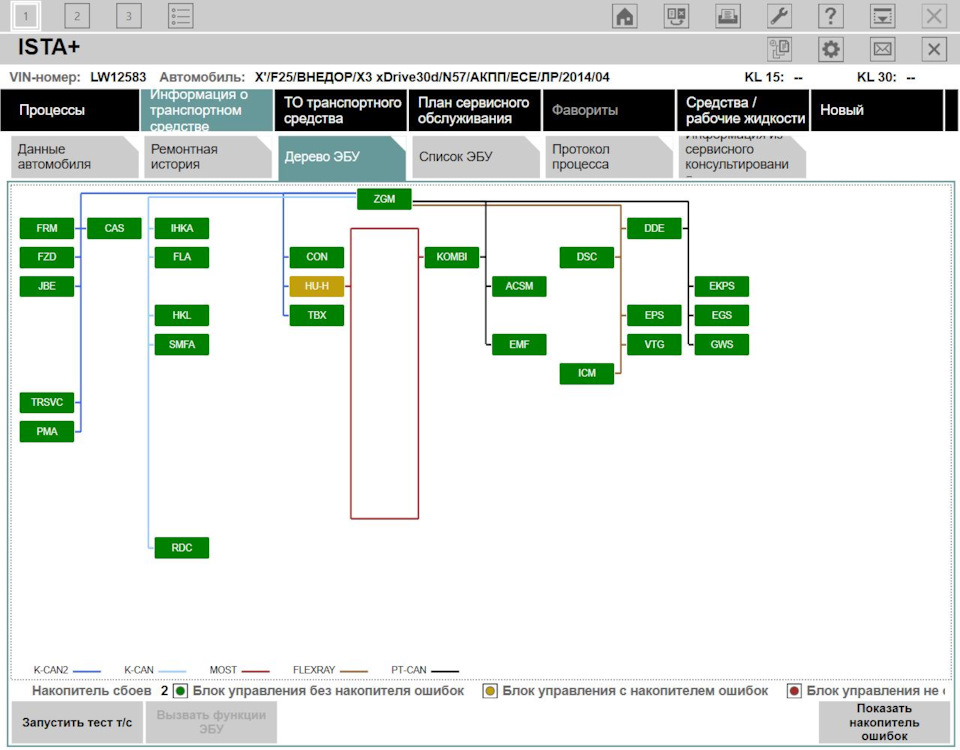Viewport: 960px width, 750px height.
Task: Select the EKPS control unit
Action: point(722,286)
